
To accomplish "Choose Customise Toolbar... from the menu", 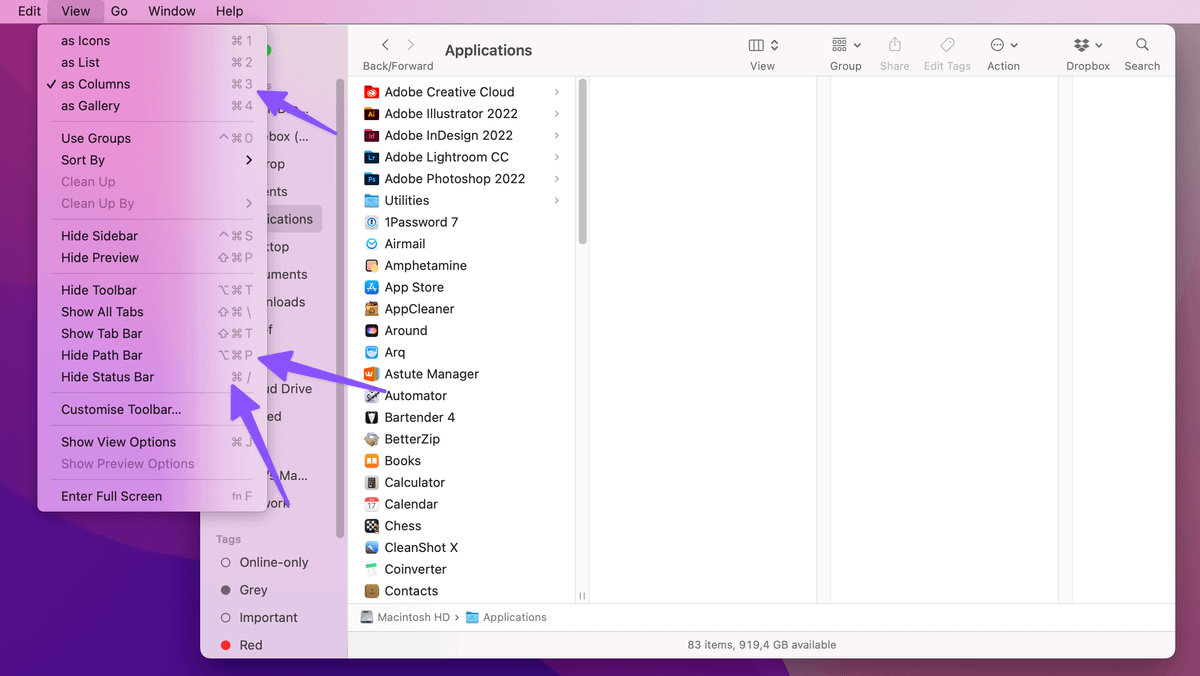I will [x=121, y=409].
